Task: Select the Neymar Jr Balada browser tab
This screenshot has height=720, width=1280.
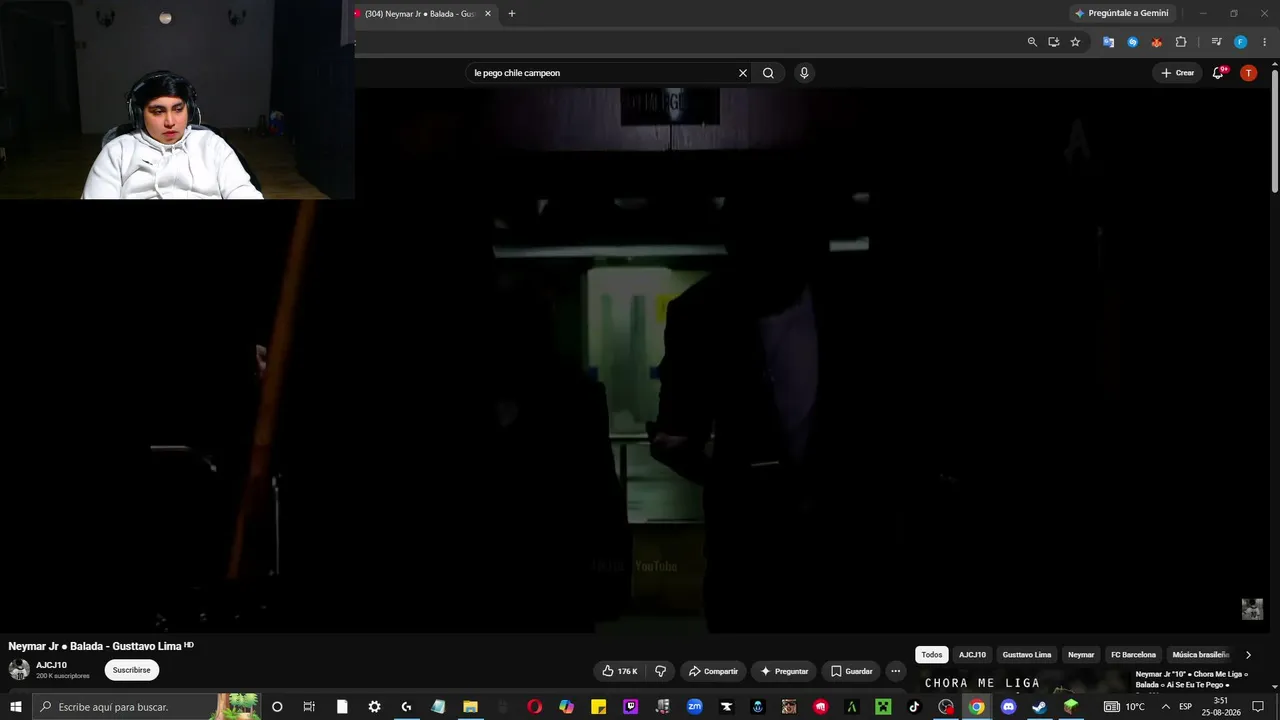Action: [420, 13]
